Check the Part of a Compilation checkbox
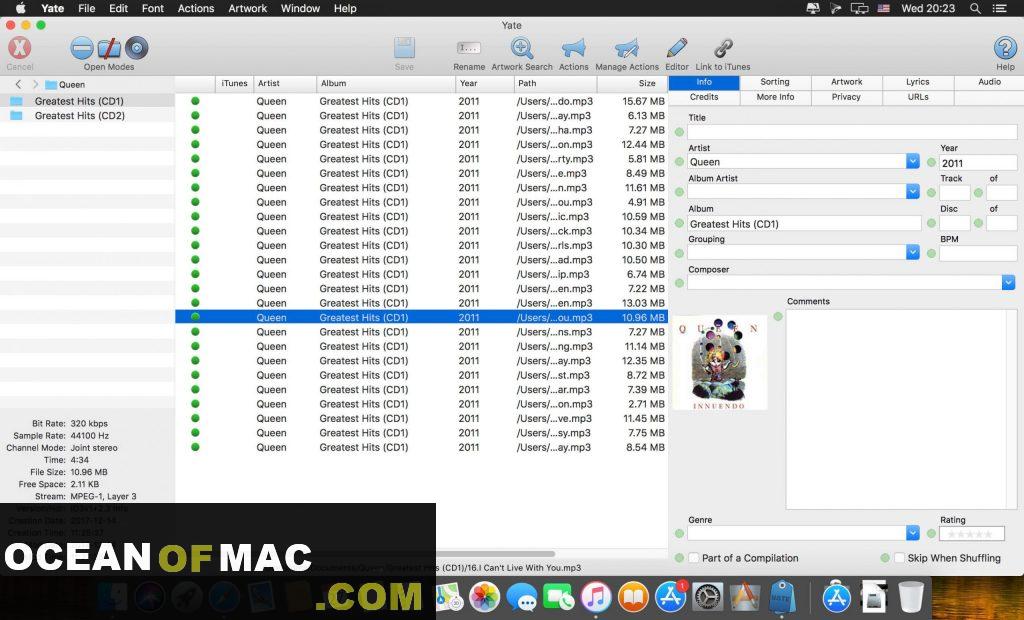1024x620 pixels. (x=694, y=558)
